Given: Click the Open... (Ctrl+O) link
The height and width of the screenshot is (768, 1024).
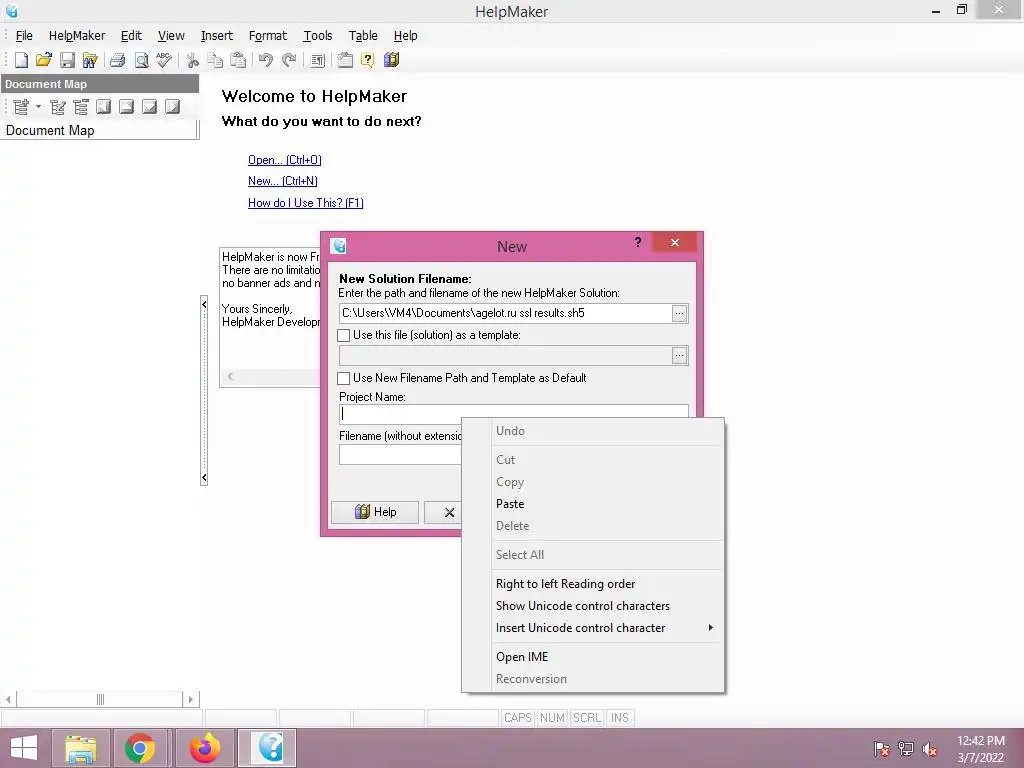Looking at the screenshot, I should point(285,160).
